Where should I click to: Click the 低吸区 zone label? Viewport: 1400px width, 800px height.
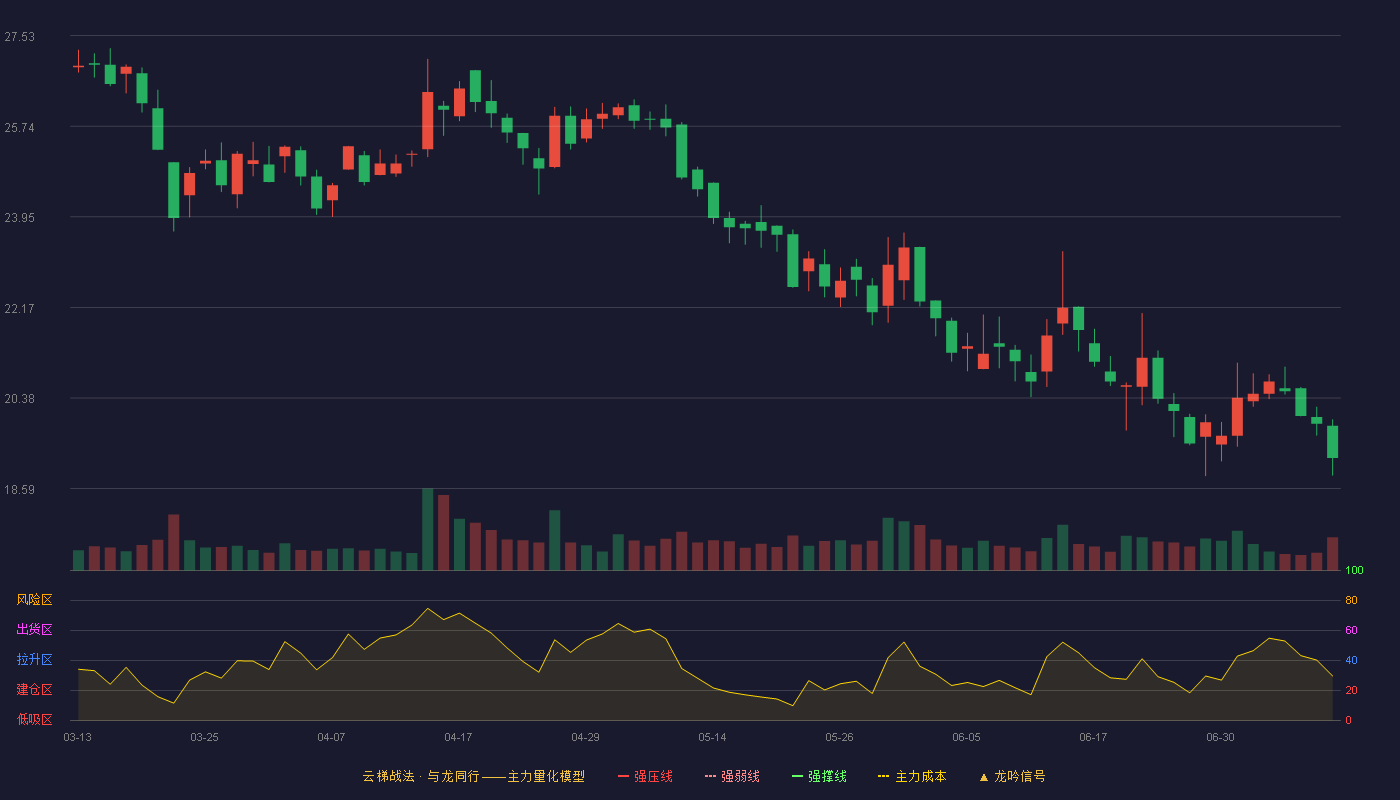[34, 719]
